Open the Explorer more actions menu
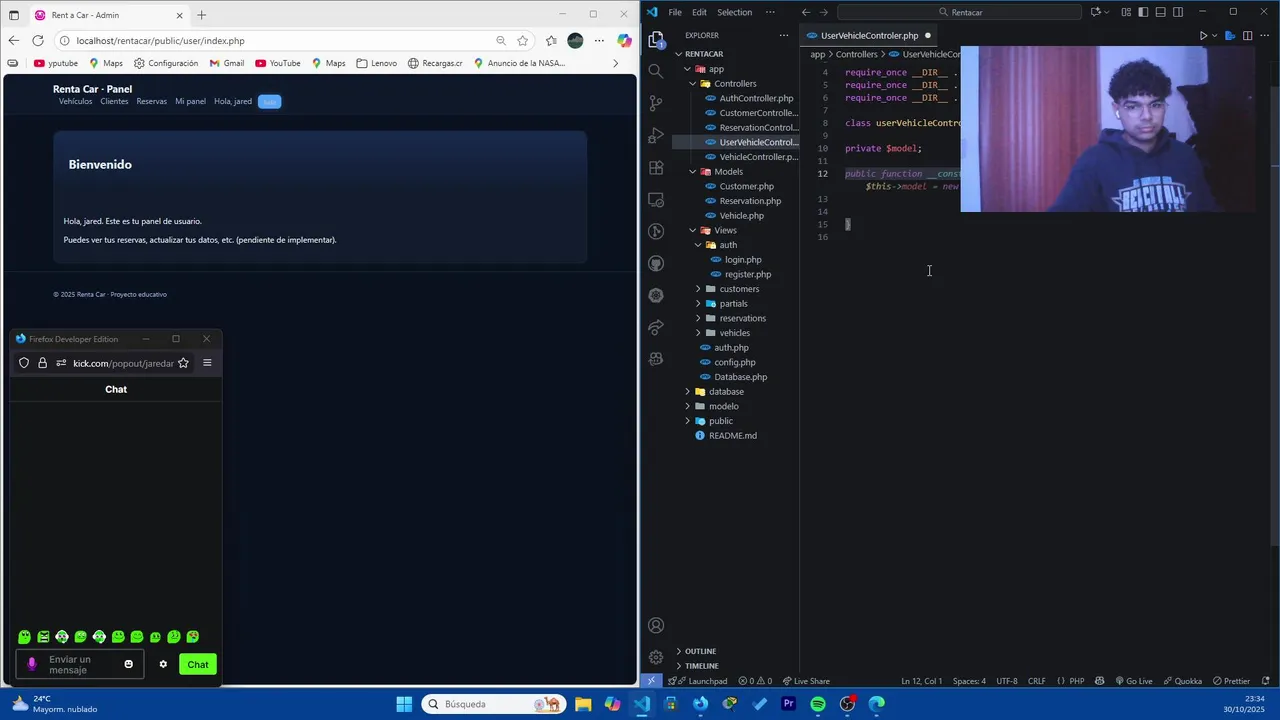 point(783,35)
